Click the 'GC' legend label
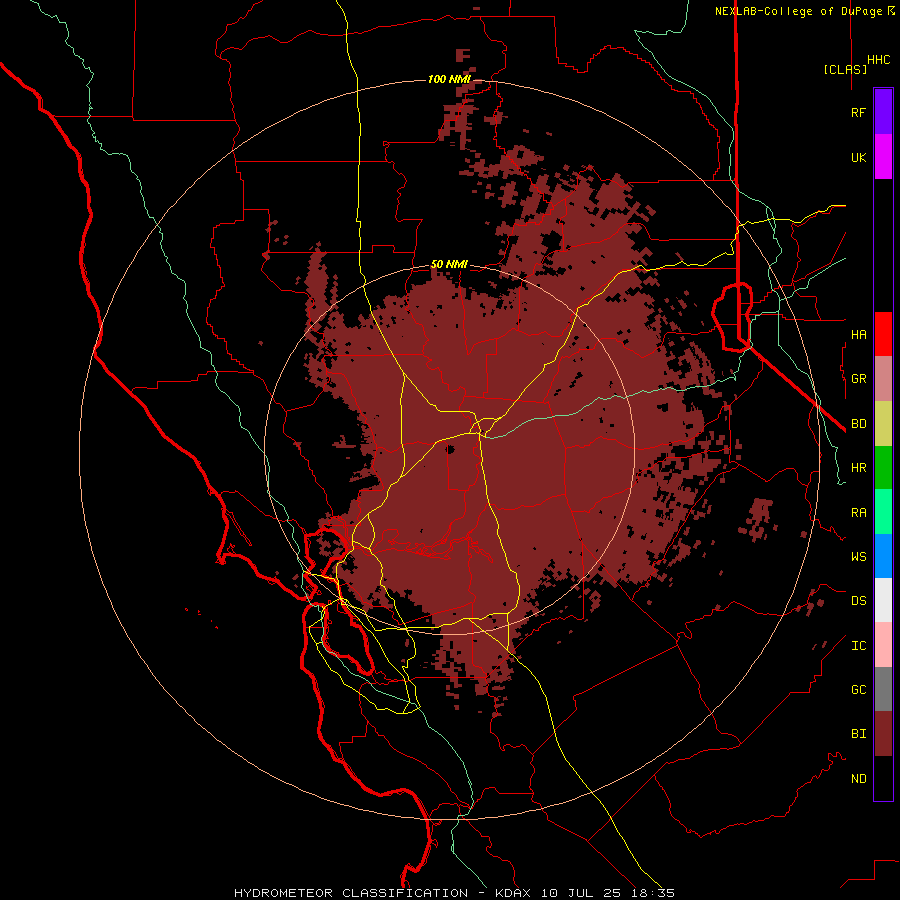This screenshot has height=900, width=900. click(858, 689)
